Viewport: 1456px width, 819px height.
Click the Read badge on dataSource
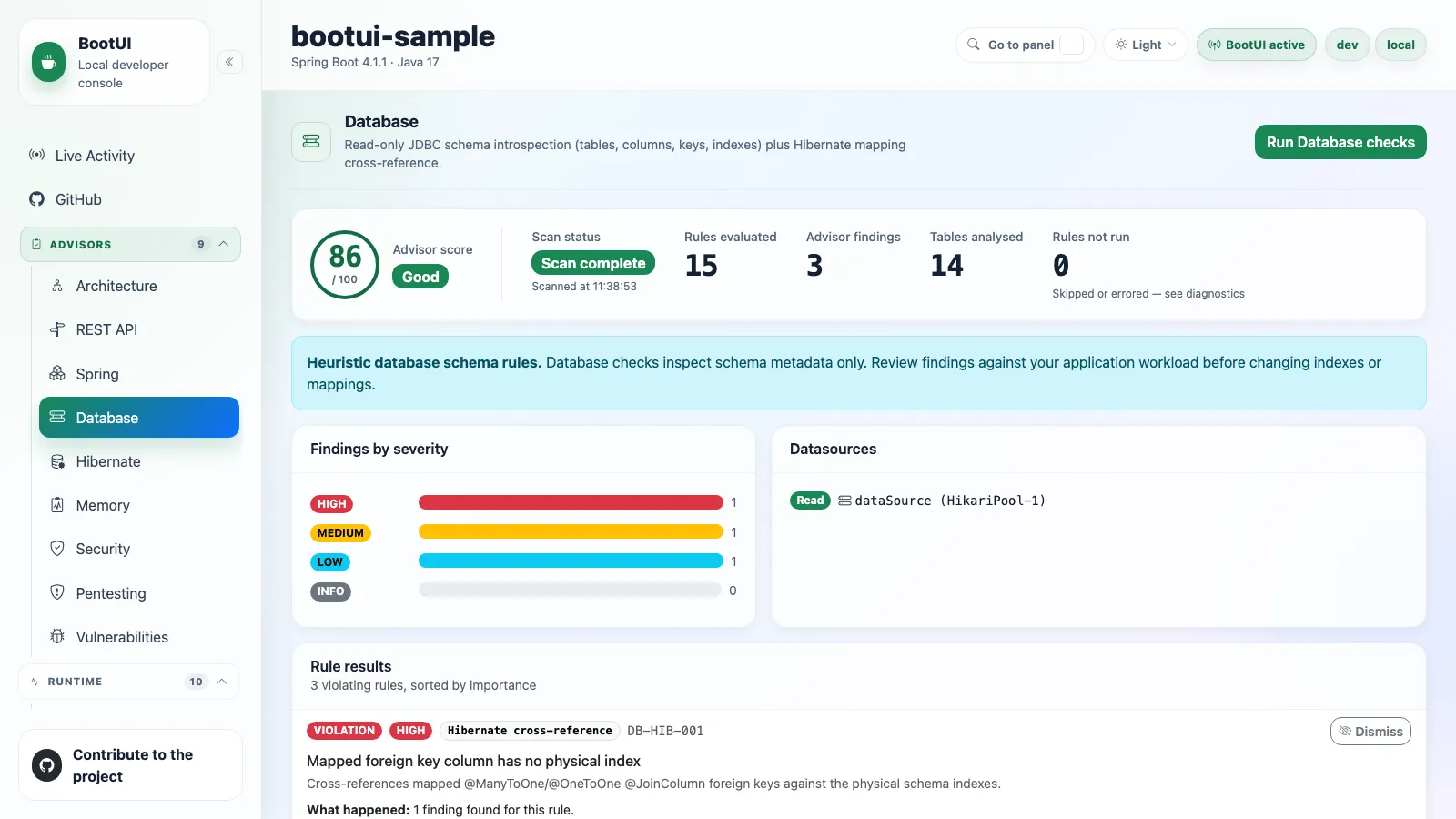(810, 500)
